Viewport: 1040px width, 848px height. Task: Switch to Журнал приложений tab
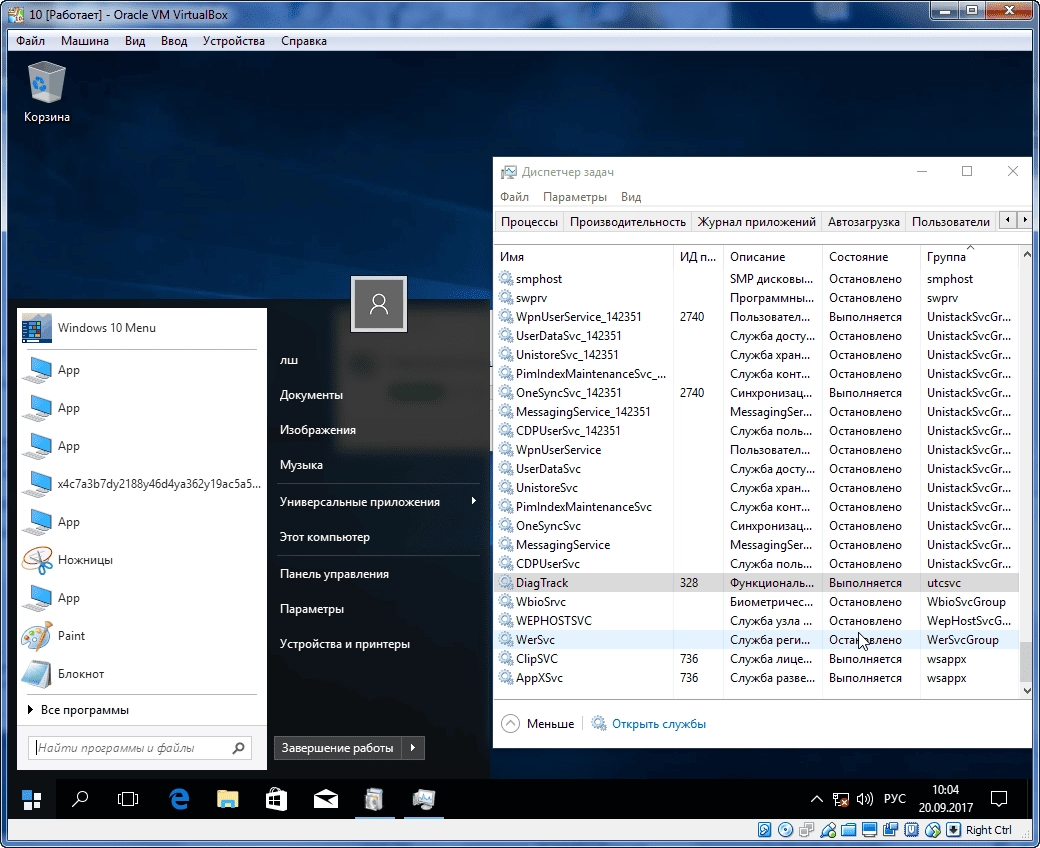tap(756, 221)
